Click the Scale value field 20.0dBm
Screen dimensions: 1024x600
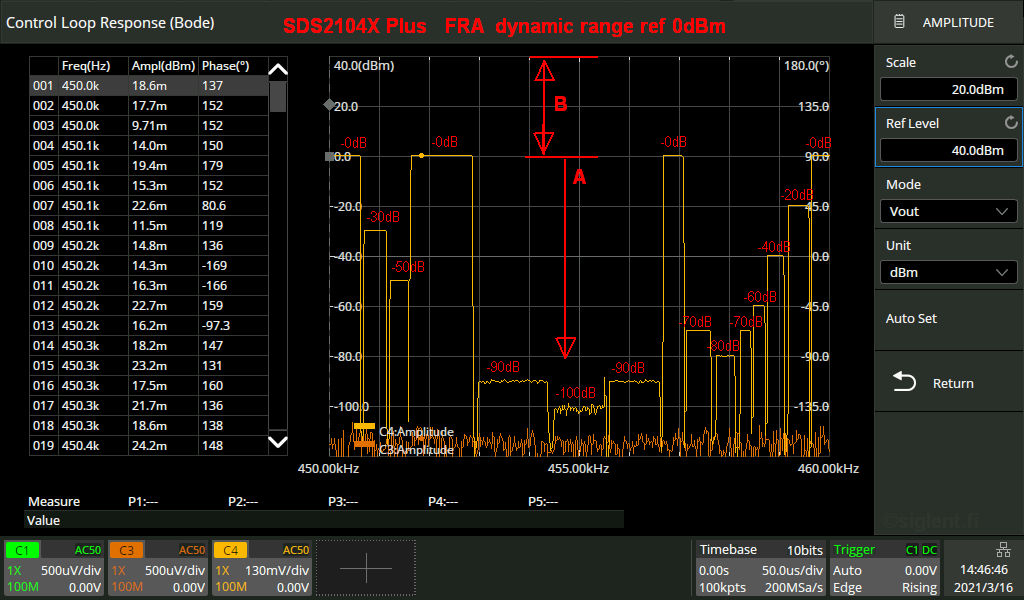coord(948,89)
